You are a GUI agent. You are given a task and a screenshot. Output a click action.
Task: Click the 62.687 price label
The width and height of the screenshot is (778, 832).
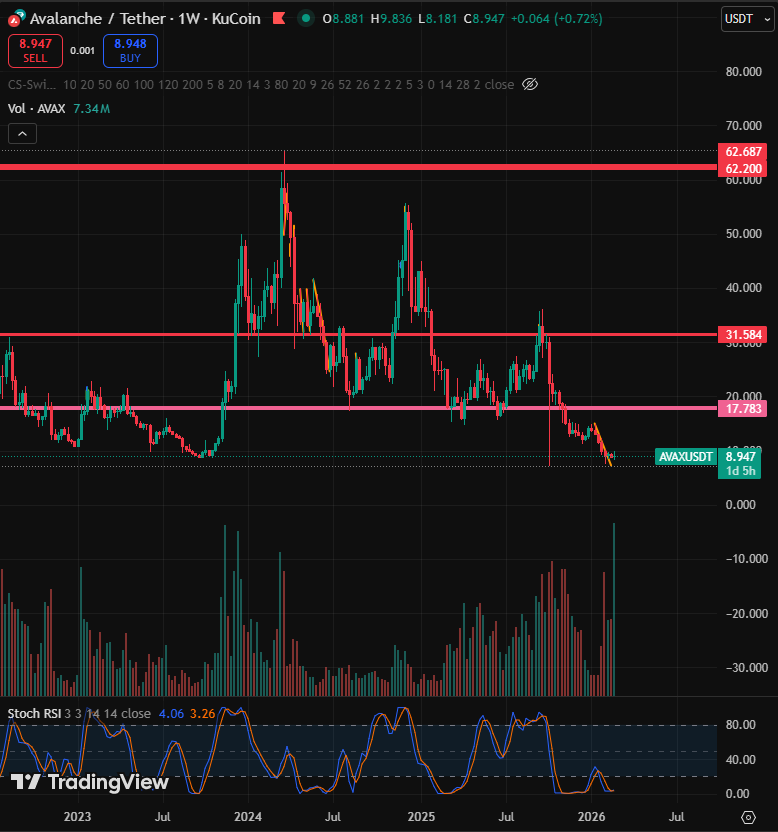(x=744, y=152)
